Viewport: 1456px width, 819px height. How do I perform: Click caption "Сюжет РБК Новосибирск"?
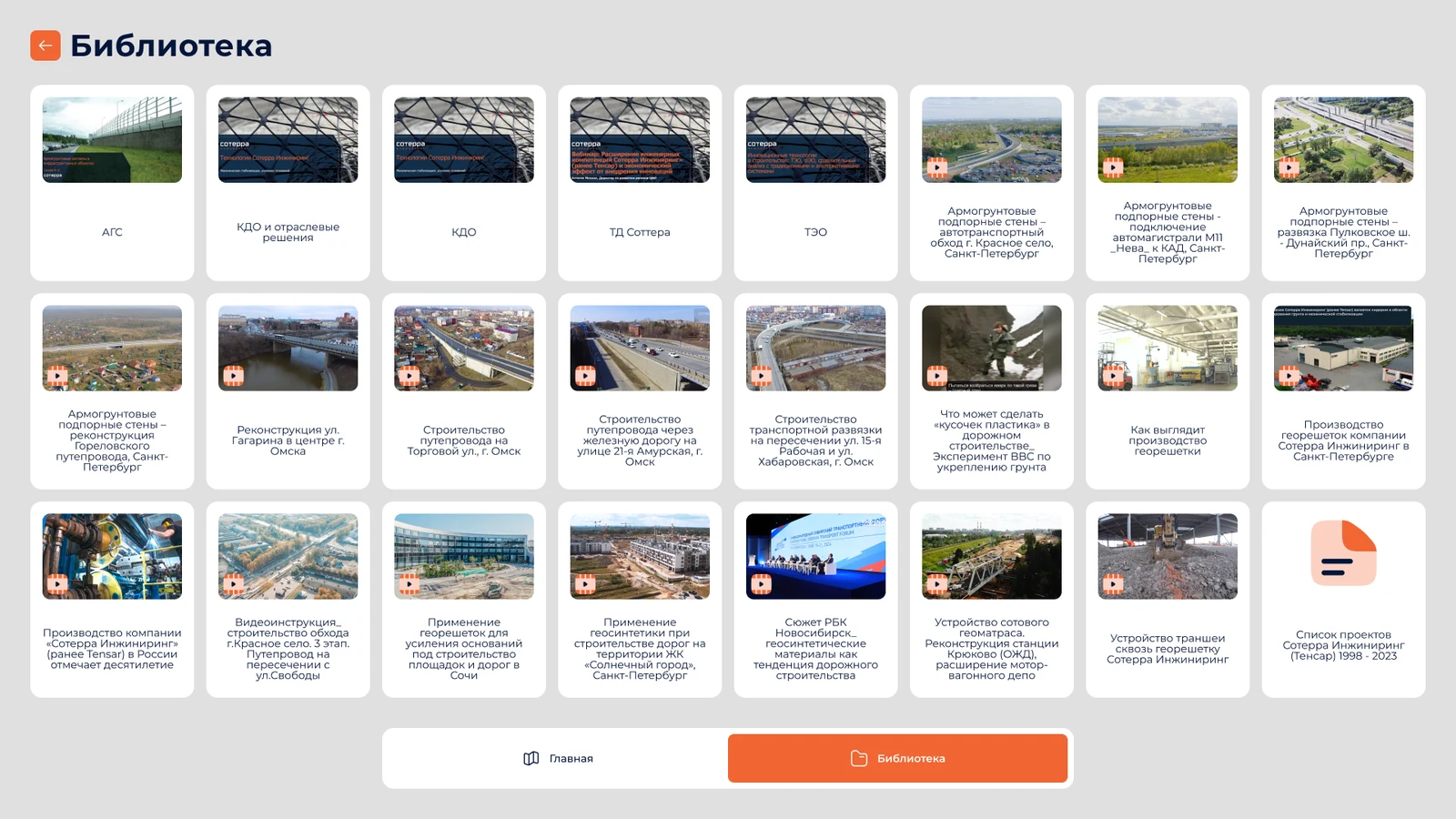click(815, 649)
